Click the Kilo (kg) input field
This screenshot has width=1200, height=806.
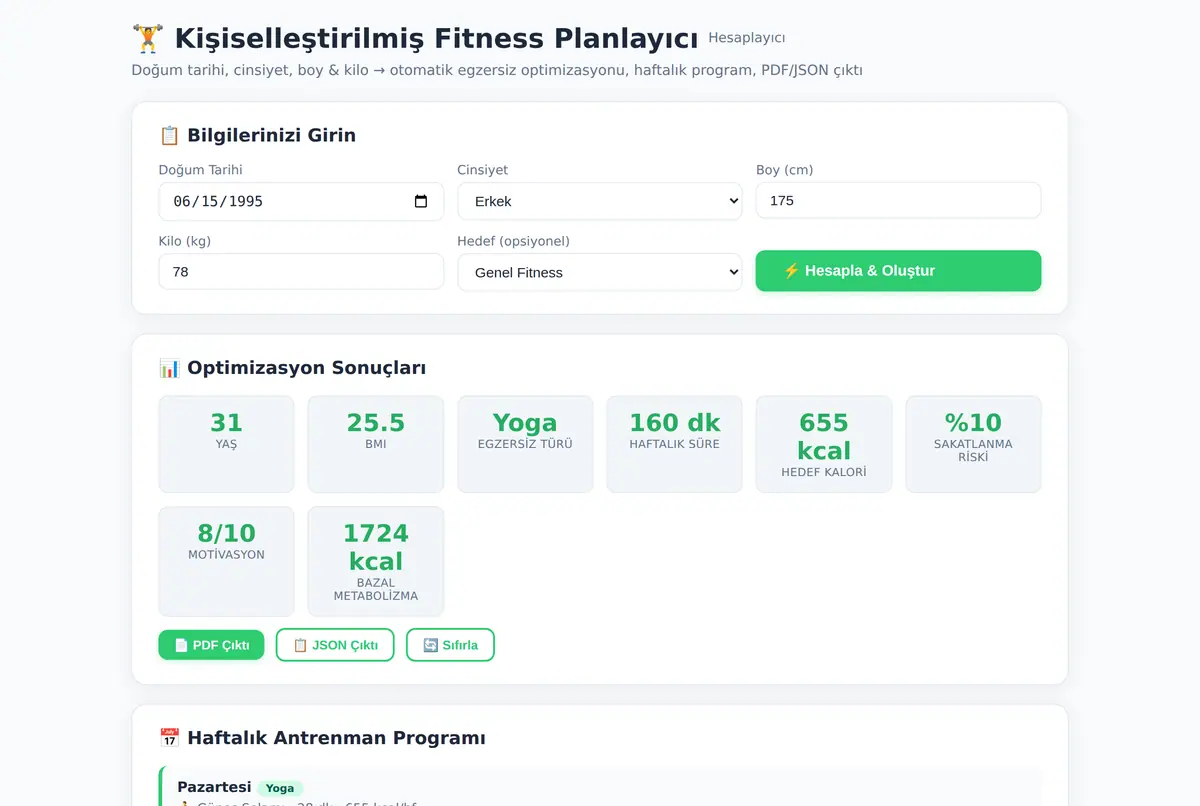pyautogui.click(x=301, y=271)
